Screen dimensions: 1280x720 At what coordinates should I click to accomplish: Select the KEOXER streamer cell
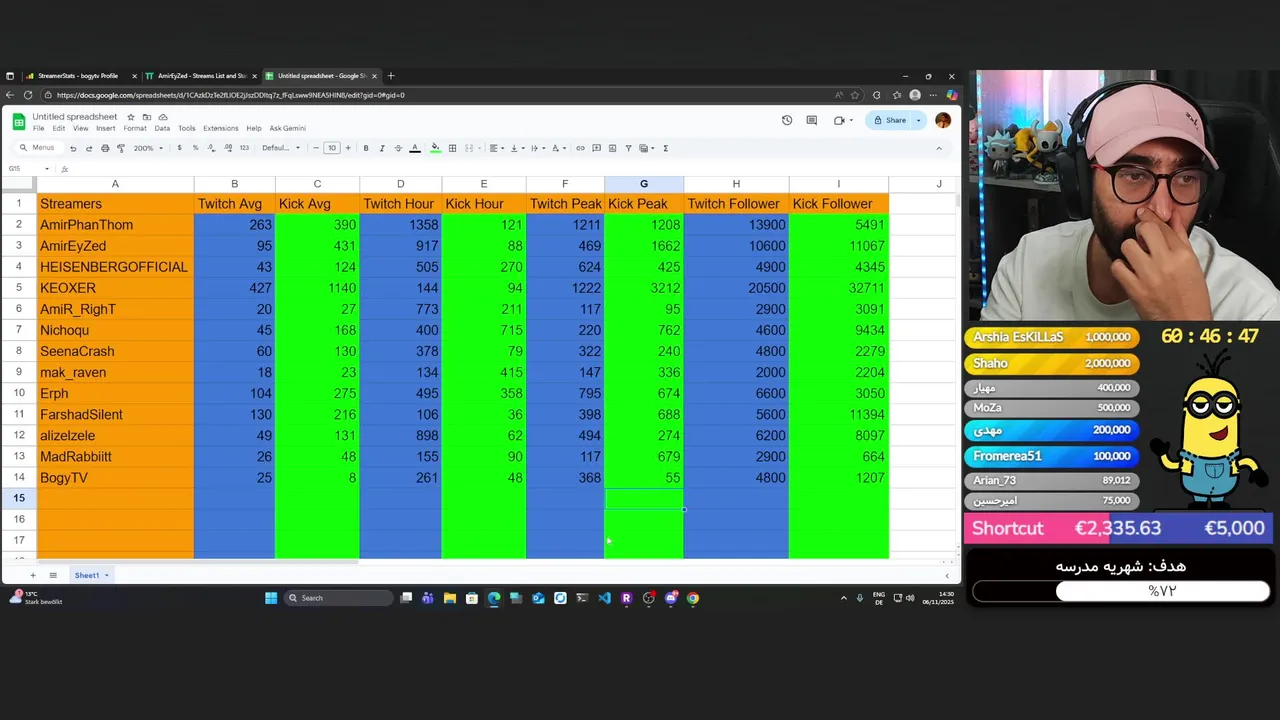[115, 288]
